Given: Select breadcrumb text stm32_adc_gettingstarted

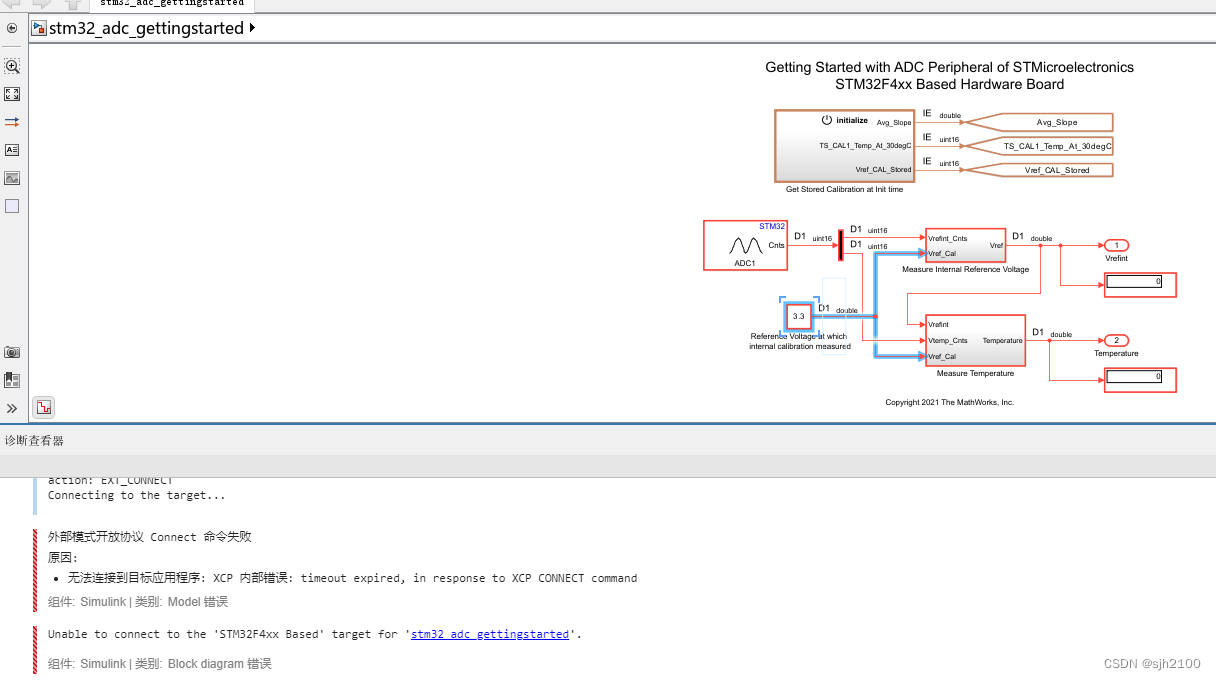Looking at the screenshot, I should click(146, 28).
